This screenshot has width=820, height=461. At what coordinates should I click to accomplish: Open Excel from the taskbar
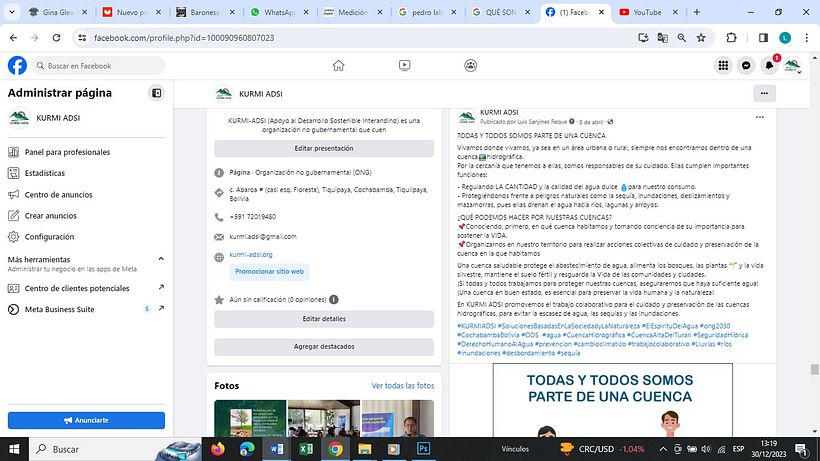tap(306, 449)
